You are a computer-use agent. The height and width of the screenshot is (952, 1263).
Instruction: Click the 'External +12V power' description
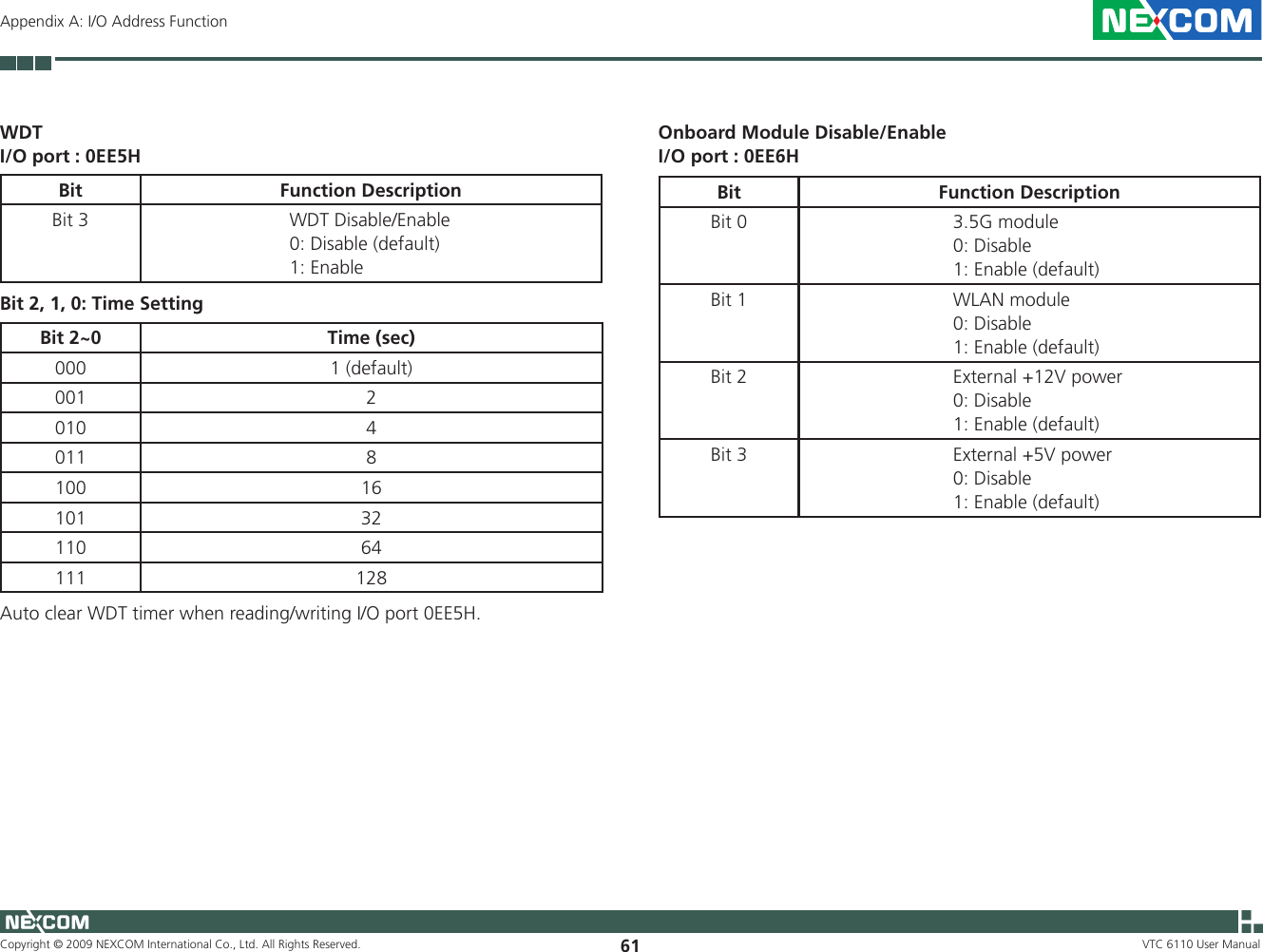1038,376
